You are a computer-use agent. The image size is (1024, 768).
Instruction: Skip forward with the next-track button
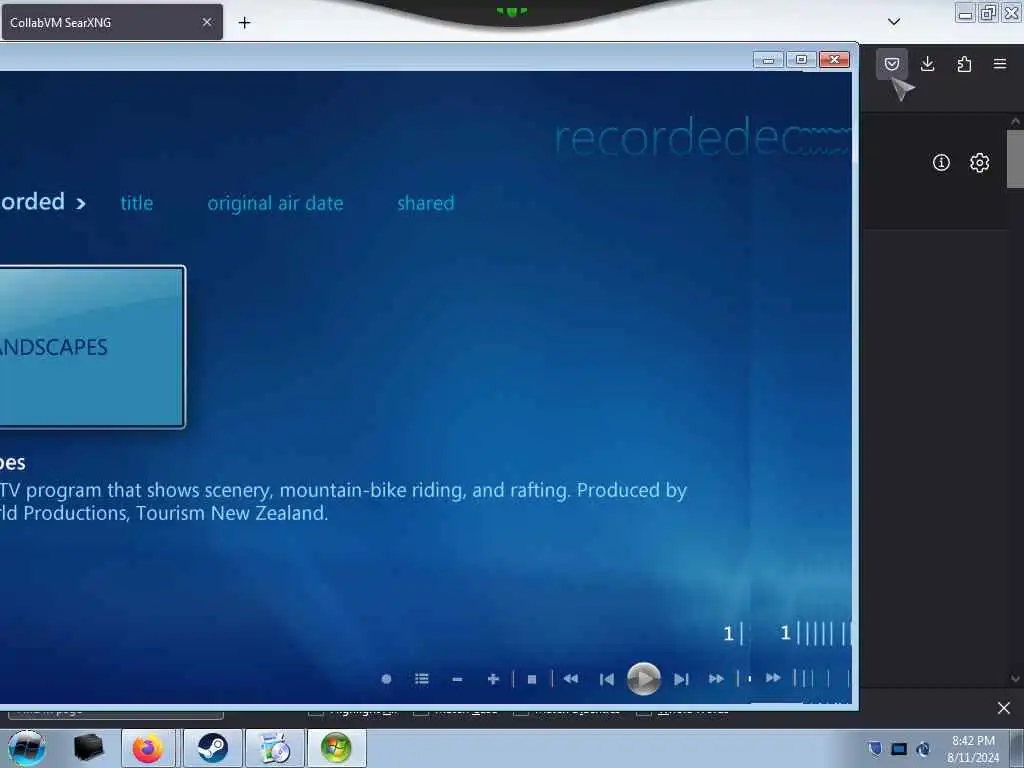pyautogui.click(x=681, y=679)
